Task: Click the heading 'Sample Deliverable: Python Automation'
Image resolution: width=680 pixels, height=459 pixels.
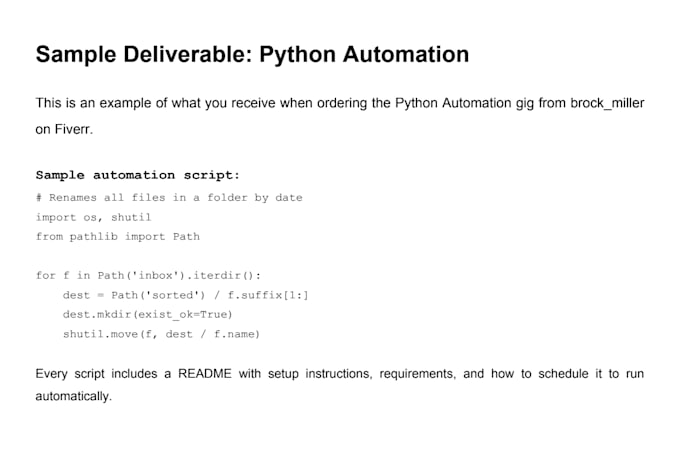Action: (252, 55)
